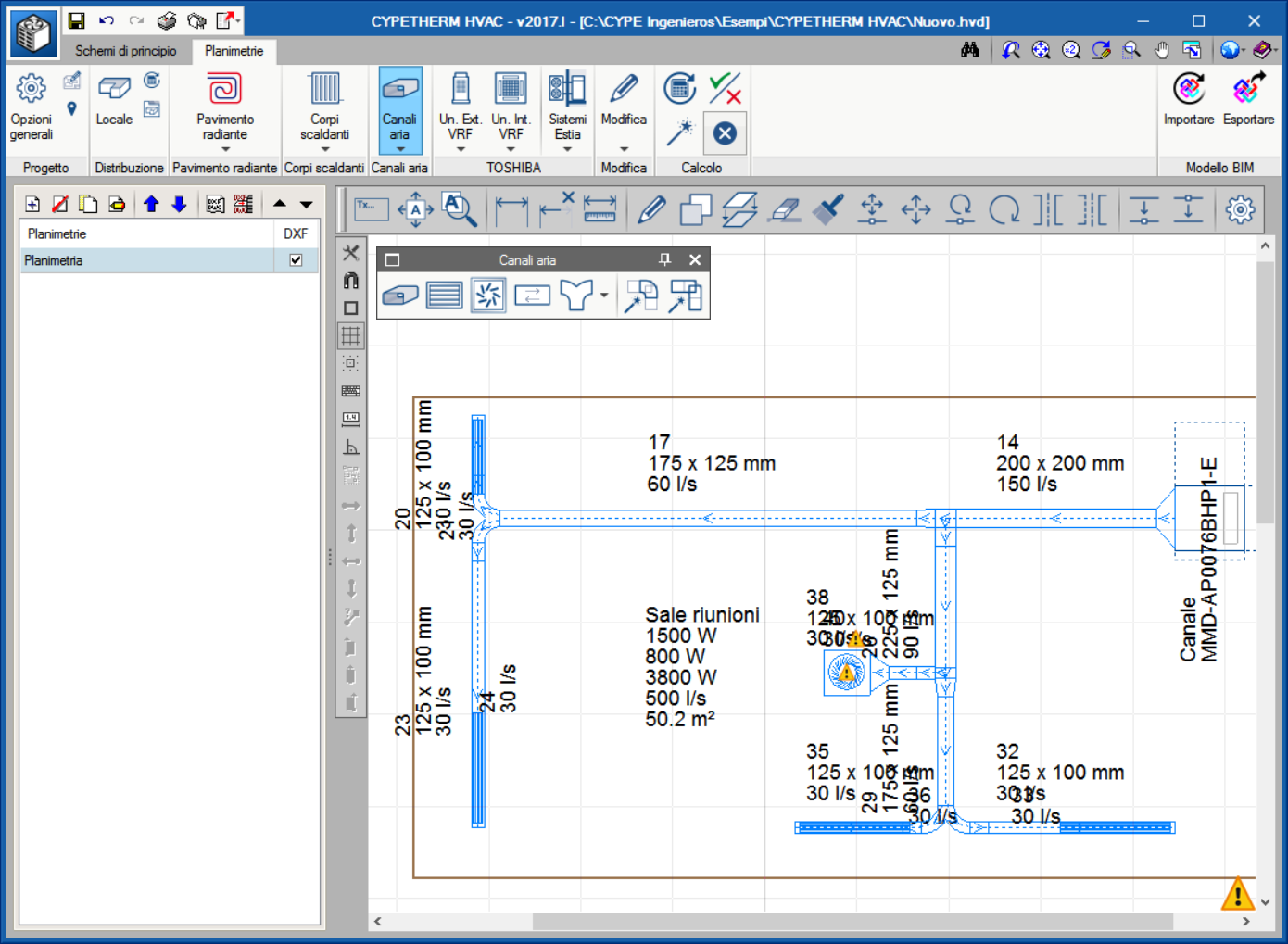Add new planimetria with plus icon

[x=32, y=204]
